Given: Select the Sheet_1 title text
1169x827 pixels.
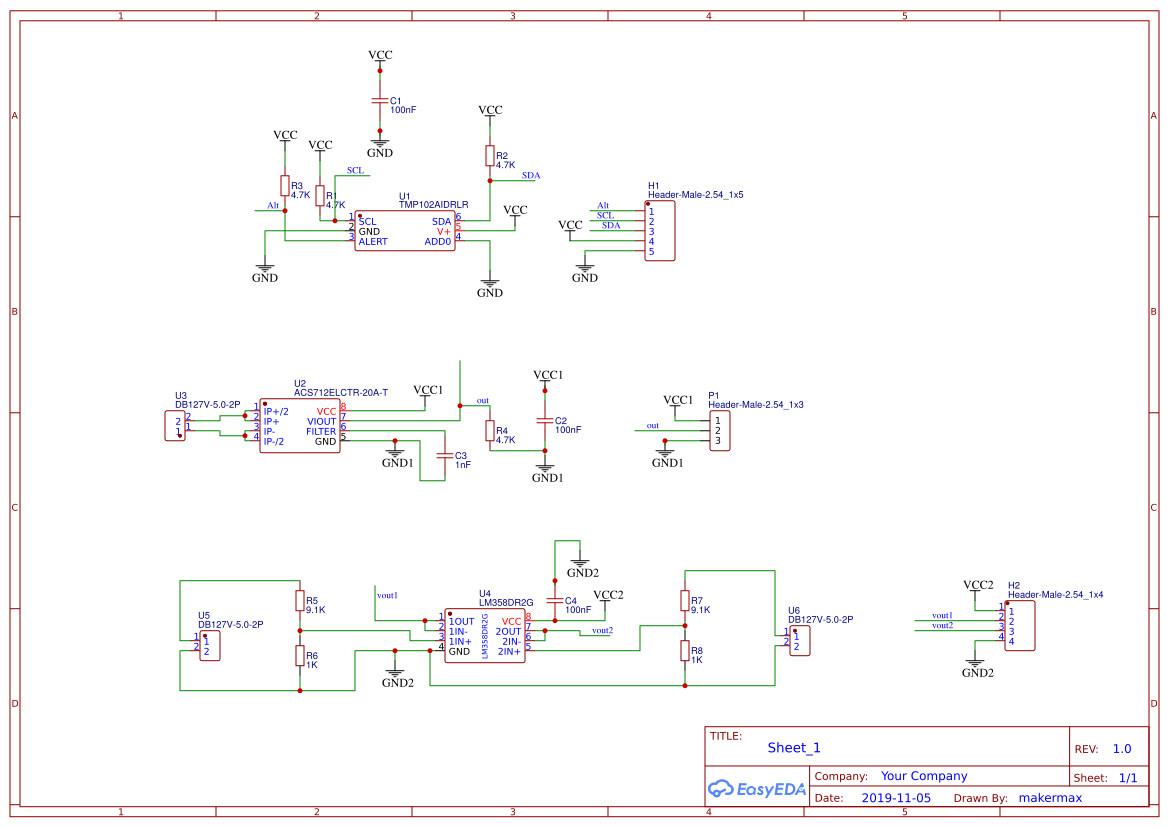Looking at the screenshot, I should (793, 747).
